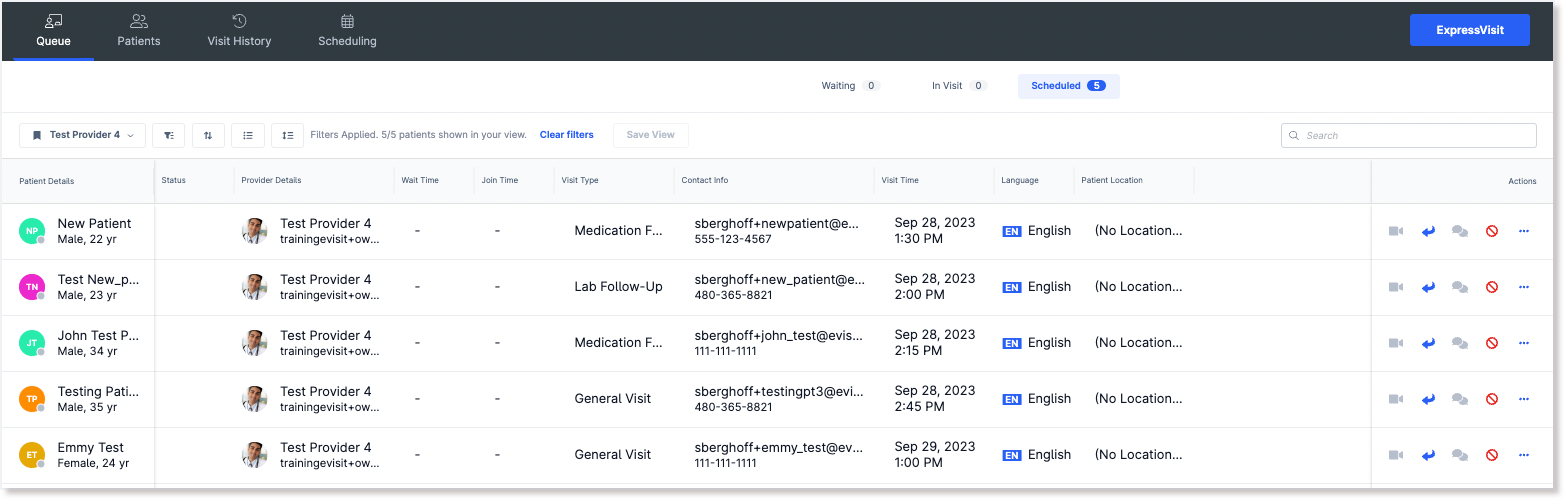Open the Visit History tab

point(239,31)
